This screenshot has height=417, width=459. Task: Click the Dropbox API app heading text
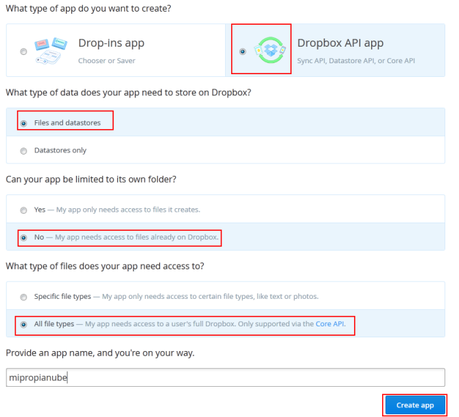(340, 43)
